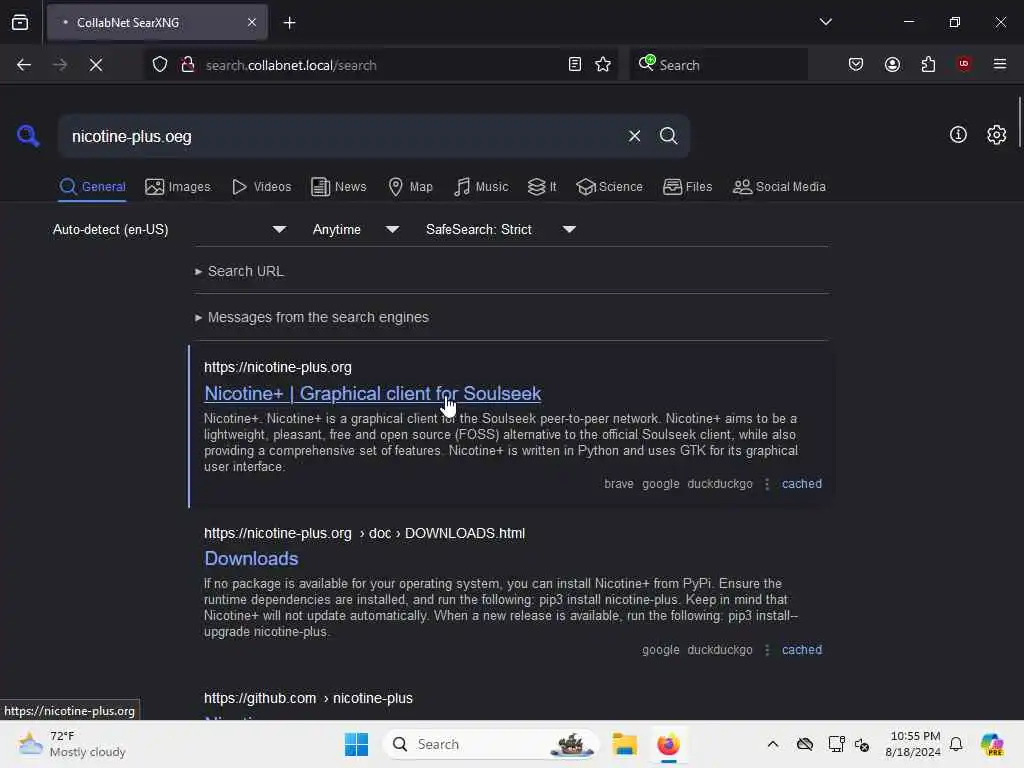Image resolution: width=1024 pixels, height=768 pixels.
Task: Open tracking protection shield icon
Action: [160, 65]
